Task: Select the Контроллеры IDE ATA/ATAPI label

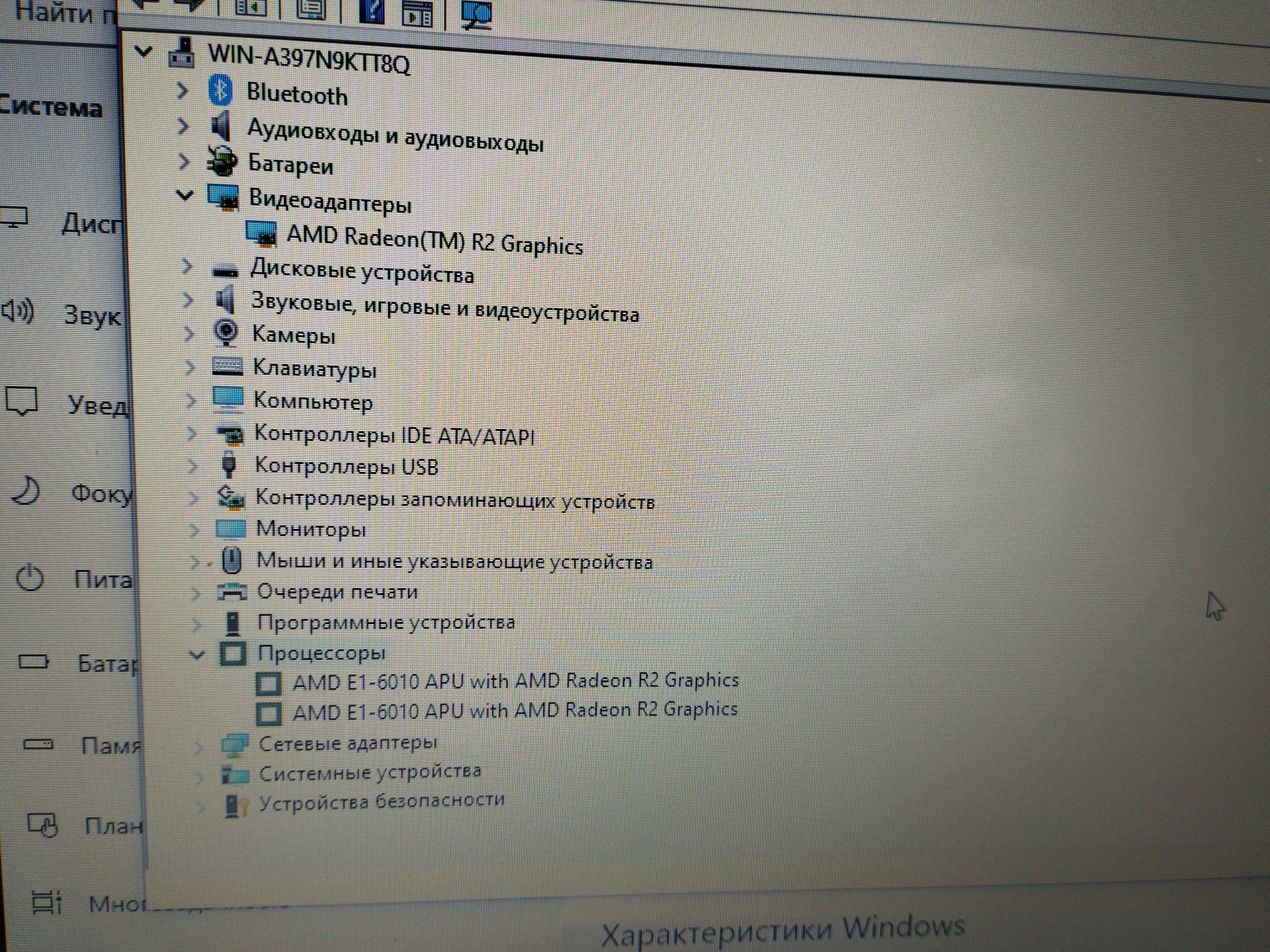Action: 395,435
